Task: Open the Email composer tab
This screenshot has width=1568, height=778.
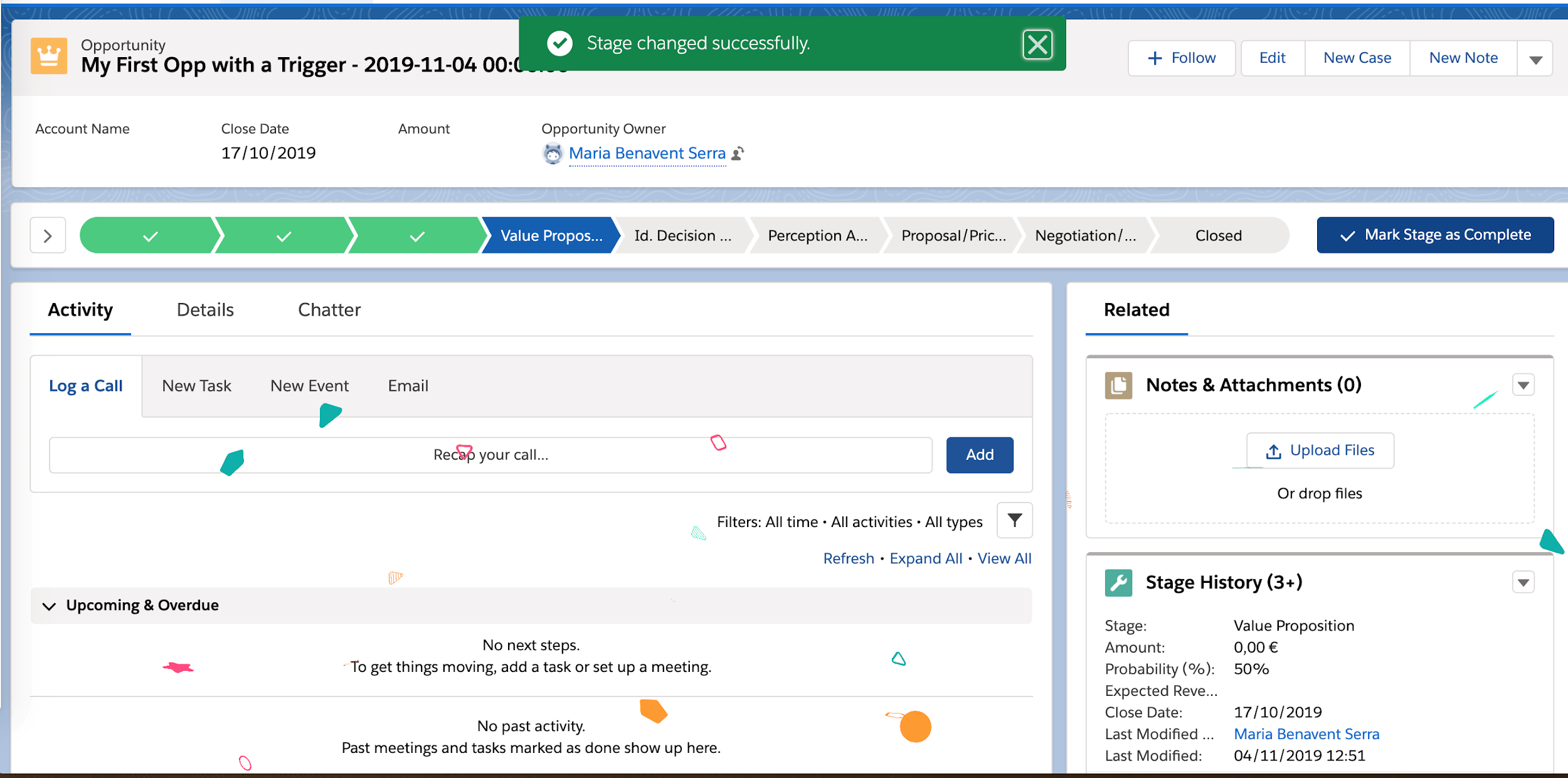Action: tap(408, 385)
